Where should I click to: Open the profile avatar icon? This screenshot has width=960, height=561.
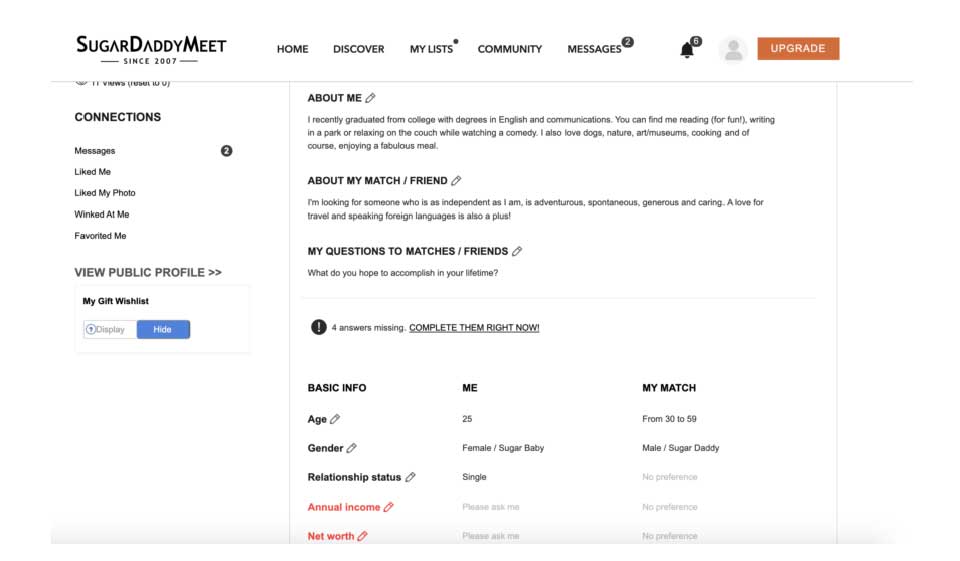pos(733,50)
